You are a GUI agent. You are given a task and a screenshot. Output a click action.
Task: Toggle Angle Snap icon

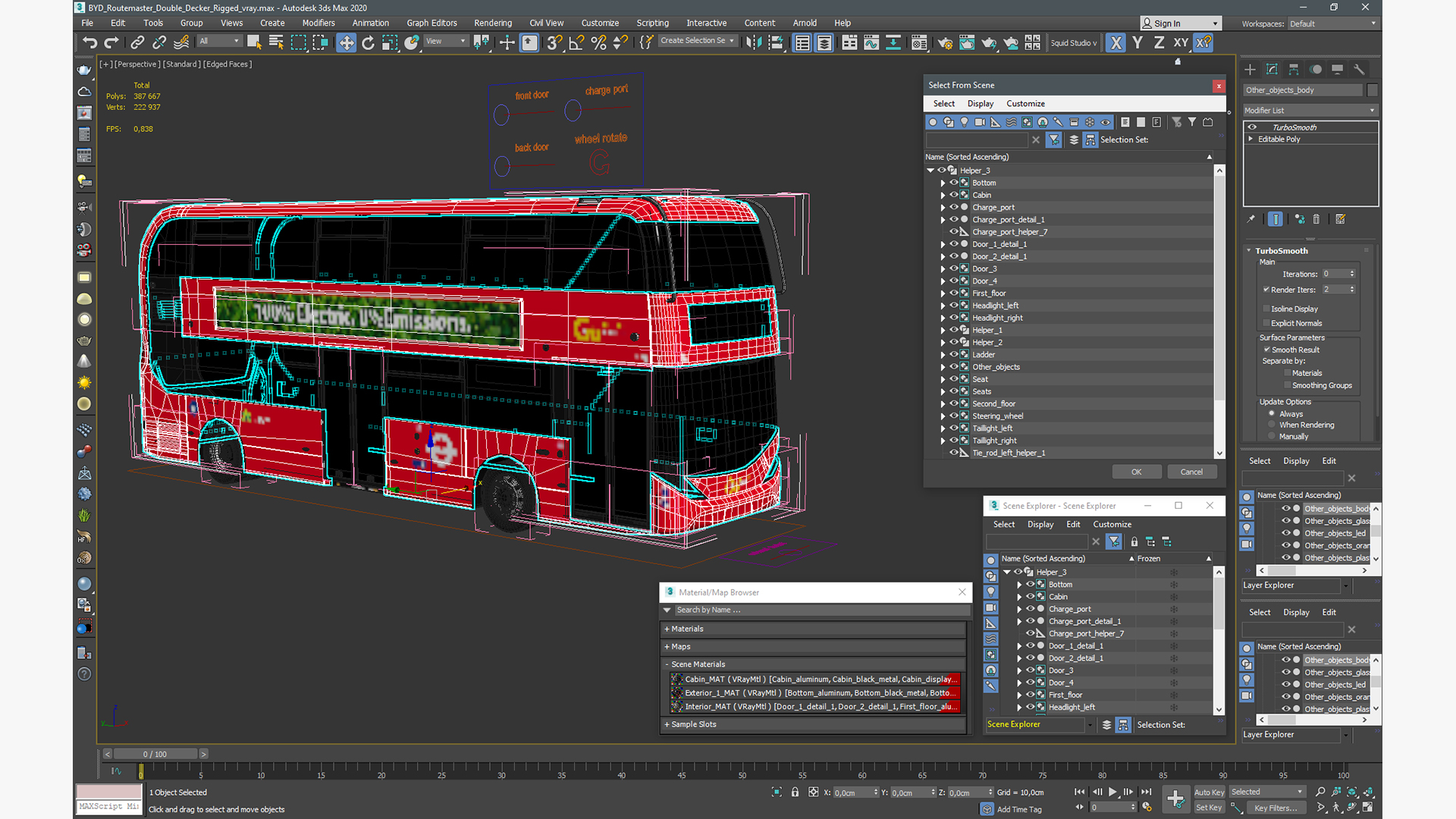click(x=576, y=43)
